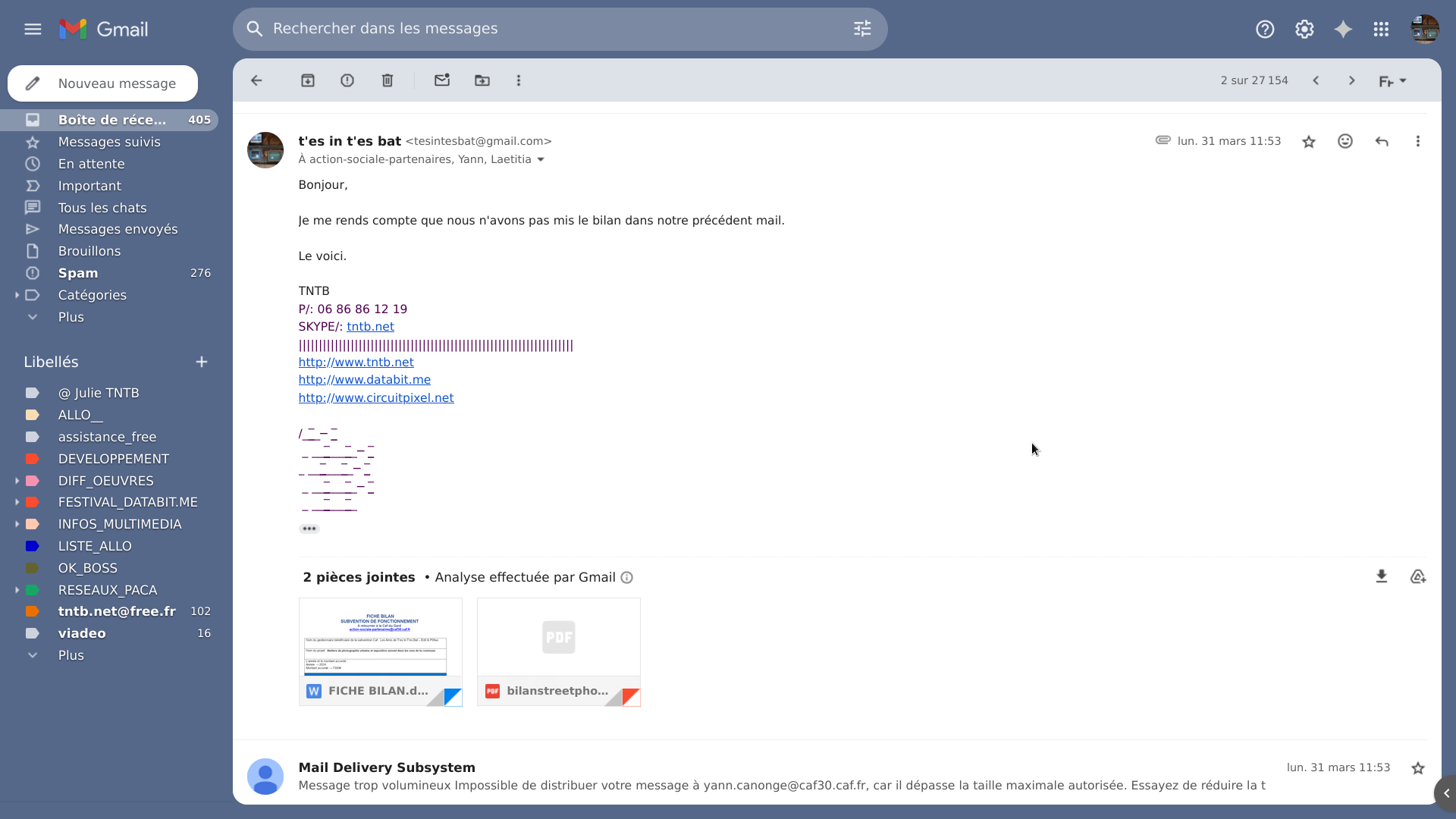This screenshot has width=1456, height=819.
Task: Open the http://www.databit.me link
Action: (x=364, y=380)
